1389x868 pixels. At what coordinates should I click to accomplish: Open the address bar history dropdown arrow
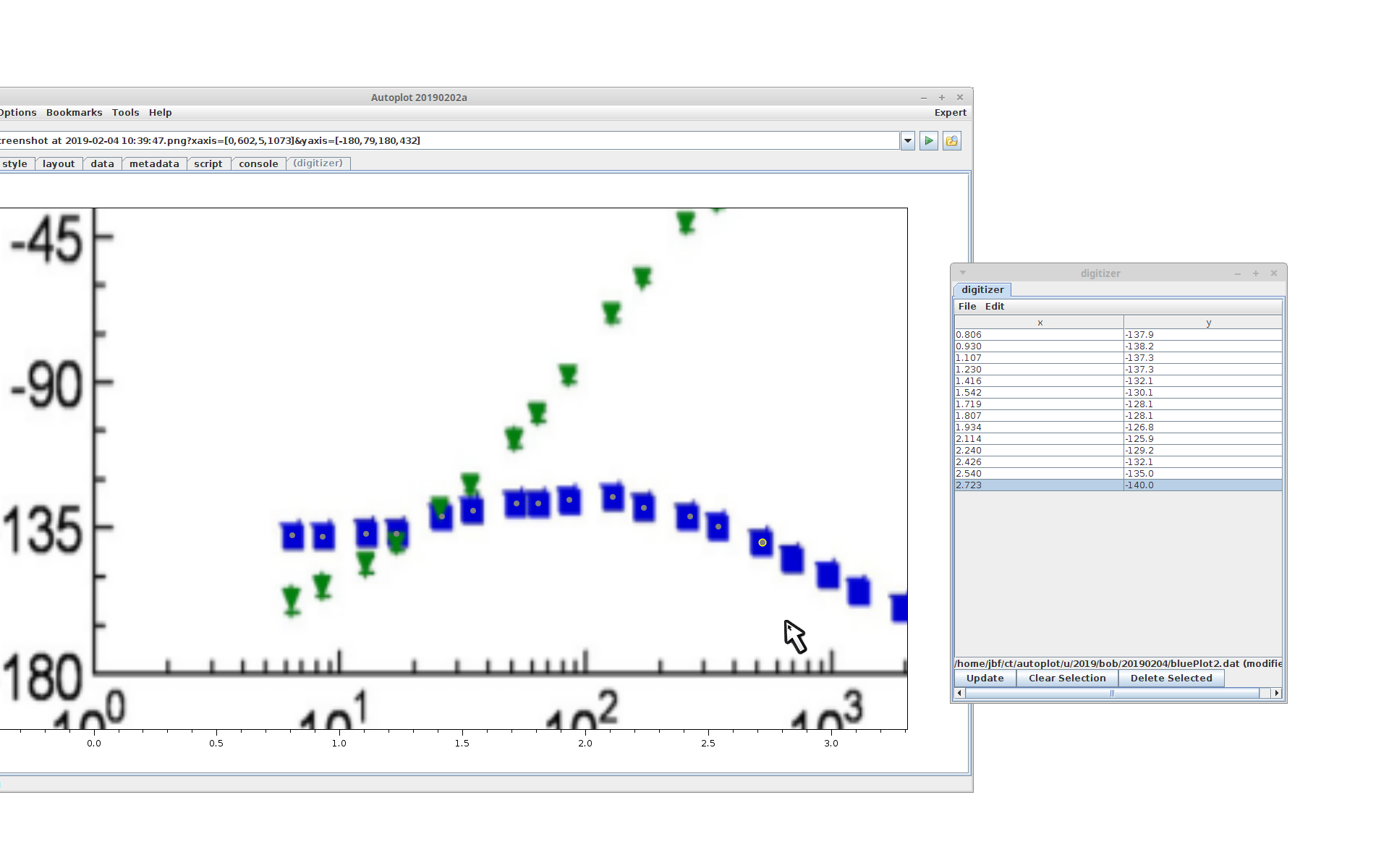click(x=908, y=141)
